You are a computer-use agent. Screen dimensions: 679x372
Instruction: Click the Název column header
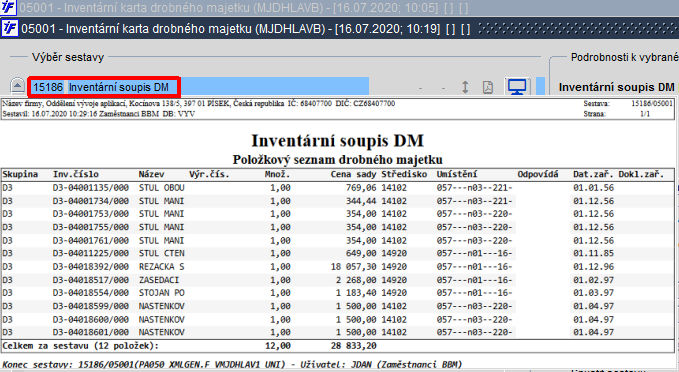tap(152, 175)
